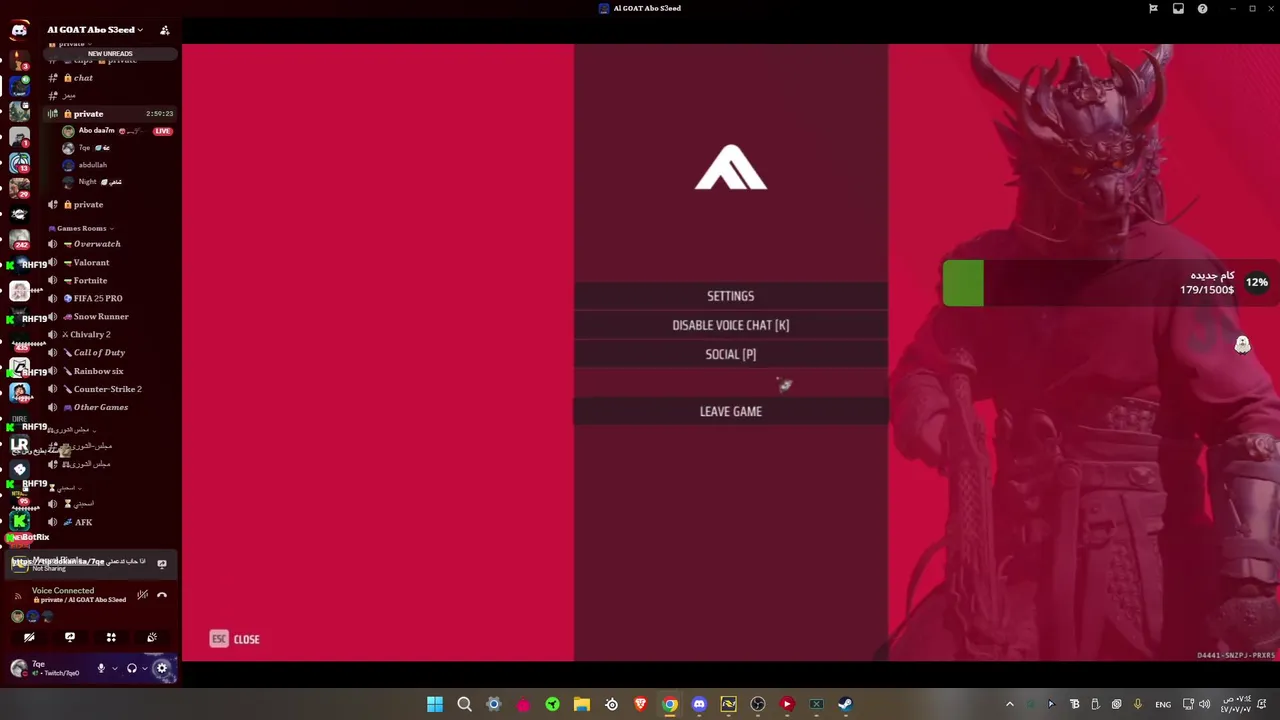Open the locked chat text channel
This screenshot has height=720, width=1280.
(110, 78)
